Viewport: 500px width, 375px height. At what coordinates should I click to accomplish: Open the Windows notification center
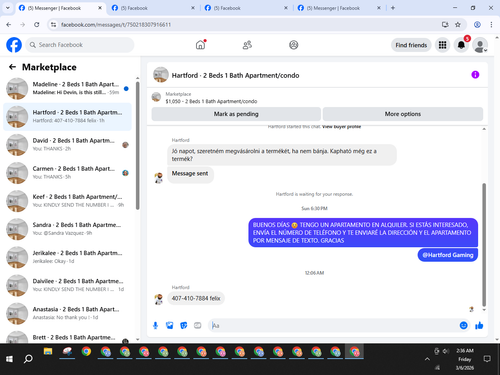(x=487, y=359)
